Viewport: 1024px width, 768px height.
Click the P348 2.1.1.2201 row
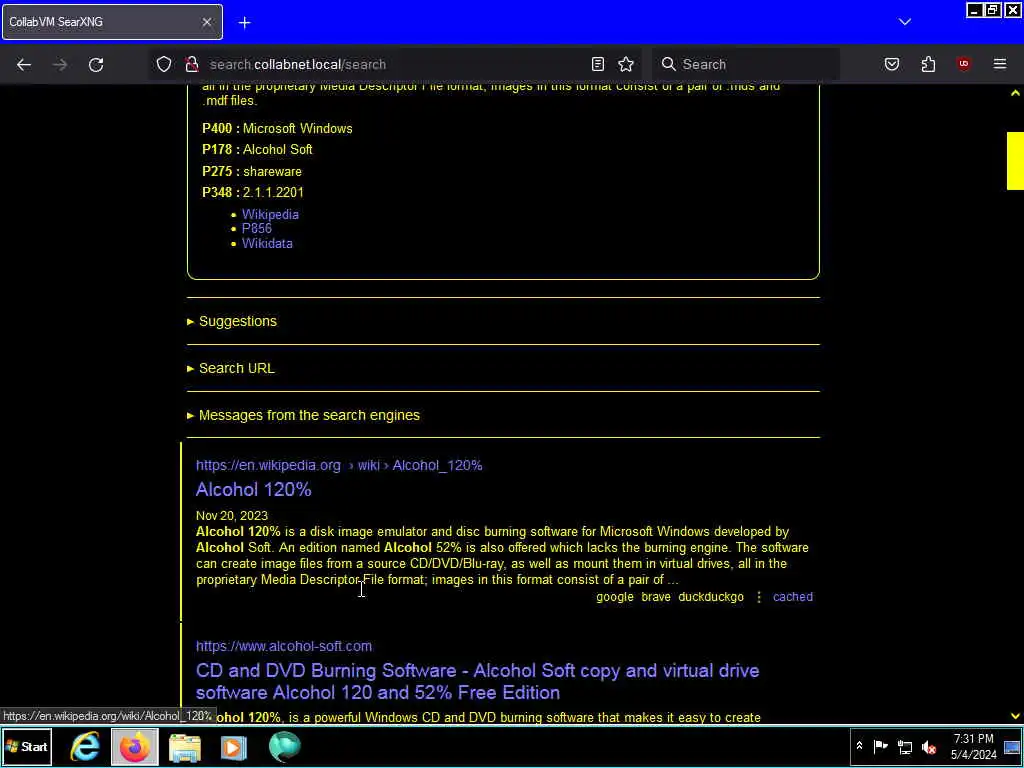tap(253, 193)
